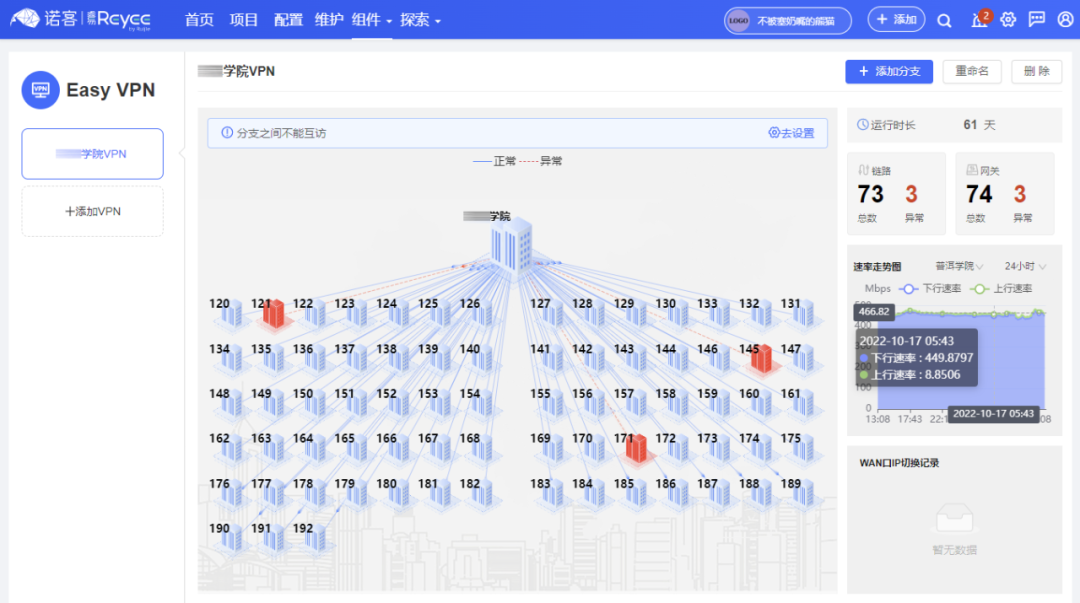The width and height of the screenshot is (1080, 603).
Task: Click the info icon beside 分支之间不能互访
Action: [227, 132]
